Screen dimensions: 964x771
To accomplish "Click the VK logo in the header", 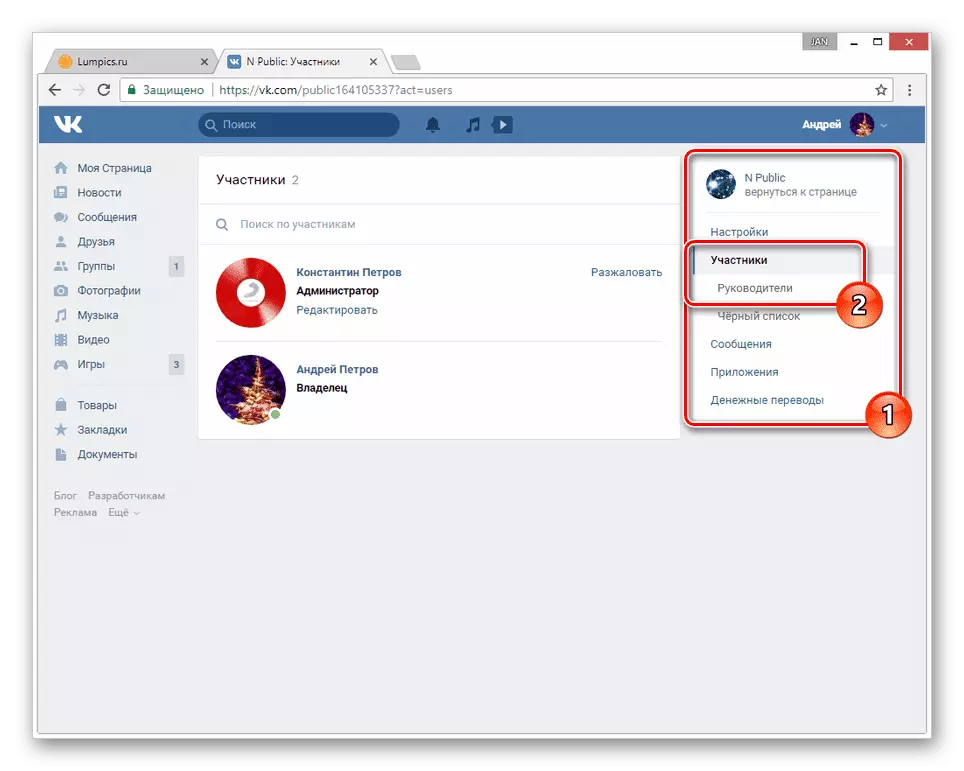I will (68, 125).
